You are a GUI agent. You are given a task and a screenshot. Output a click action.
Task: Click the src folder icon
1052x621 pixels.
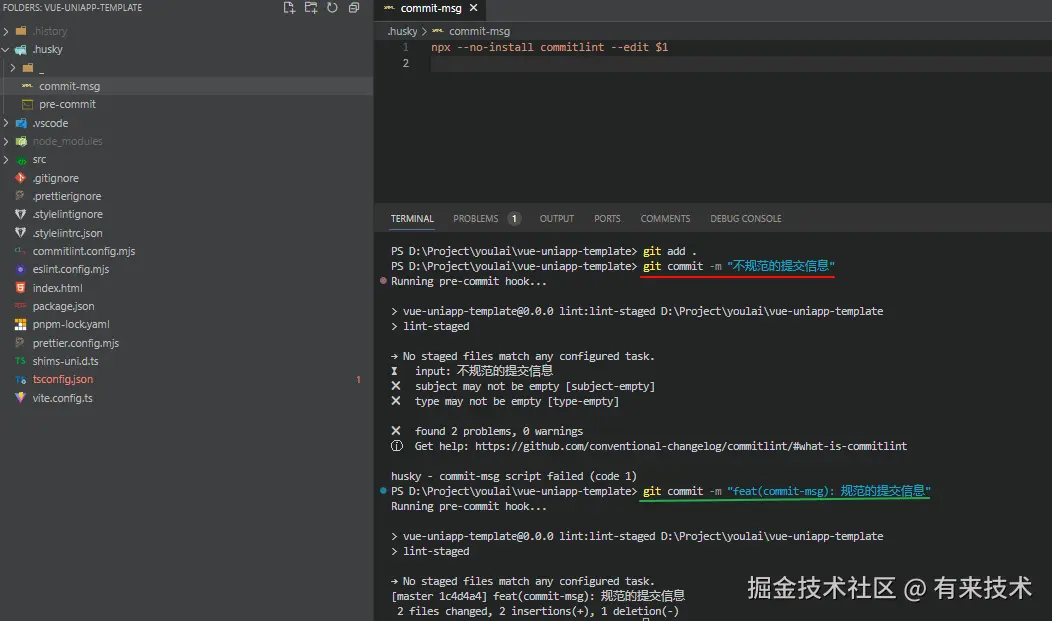21,160
